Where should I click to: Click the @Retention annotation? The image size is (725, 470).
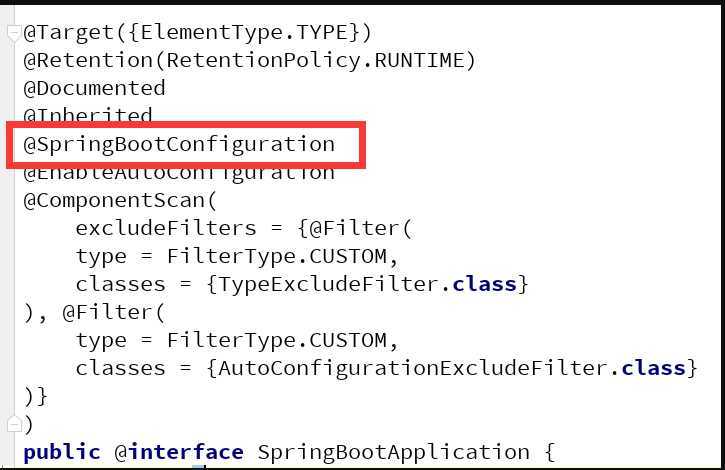pos(88,61)
